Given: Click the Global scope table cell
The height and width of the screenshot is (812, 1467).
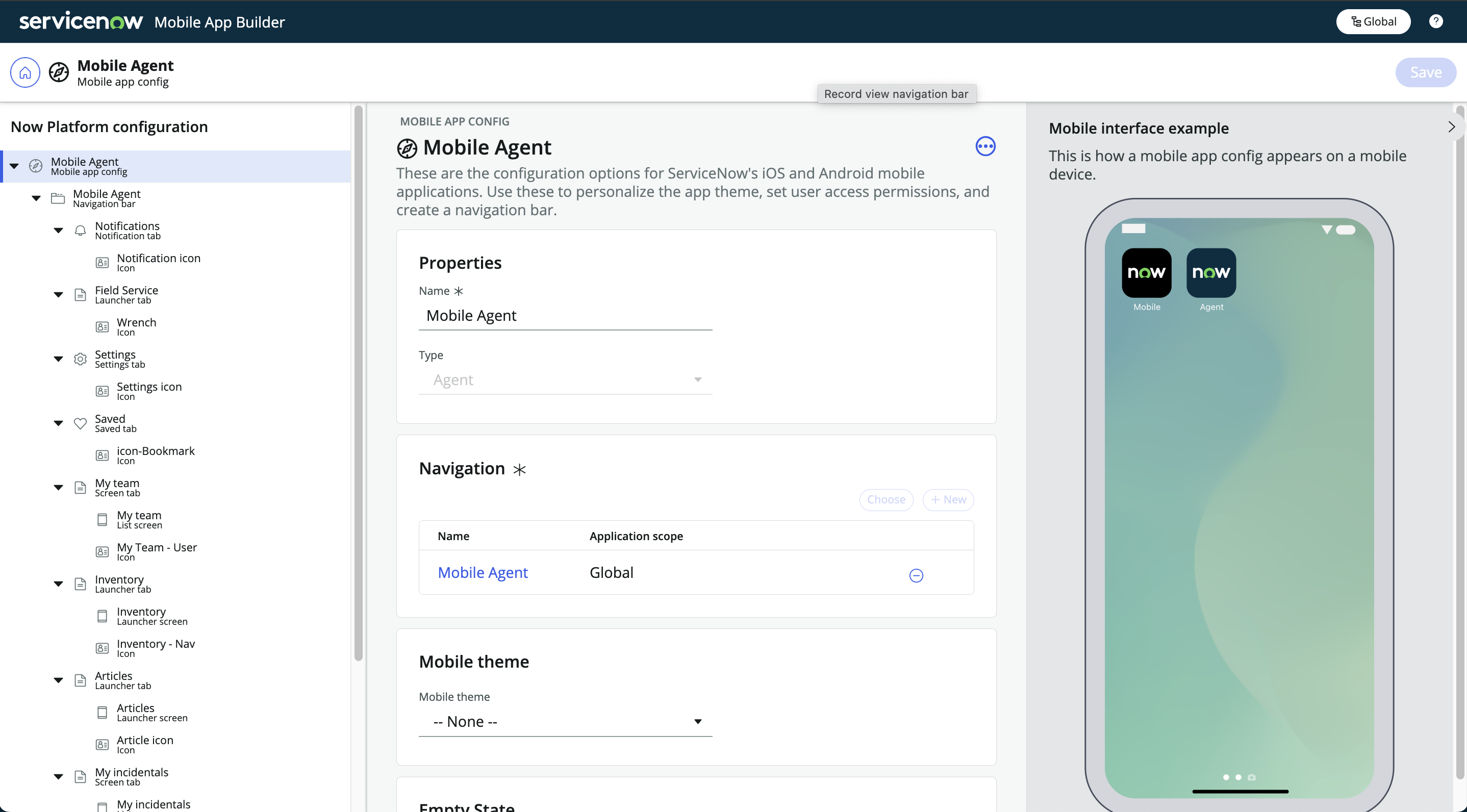Looking at the screenshot, I should [611, 573].
